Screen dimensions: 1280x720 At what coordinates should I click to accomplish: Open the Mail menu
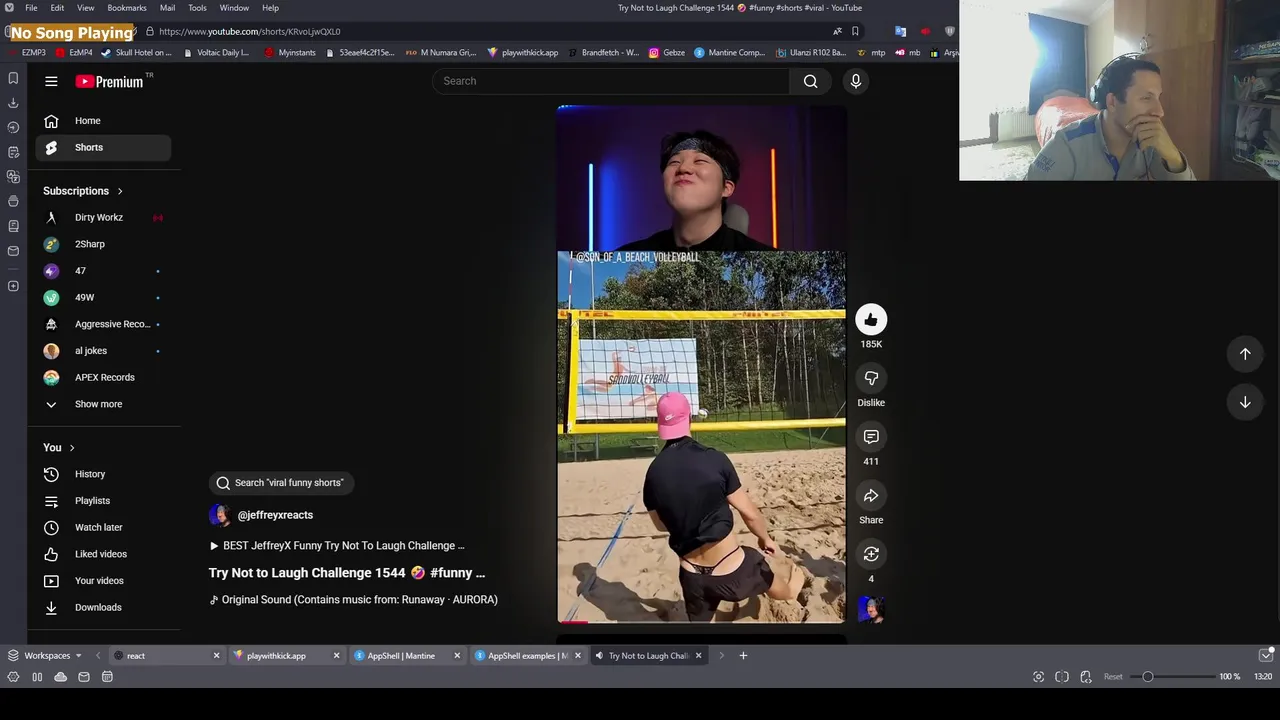167,8
